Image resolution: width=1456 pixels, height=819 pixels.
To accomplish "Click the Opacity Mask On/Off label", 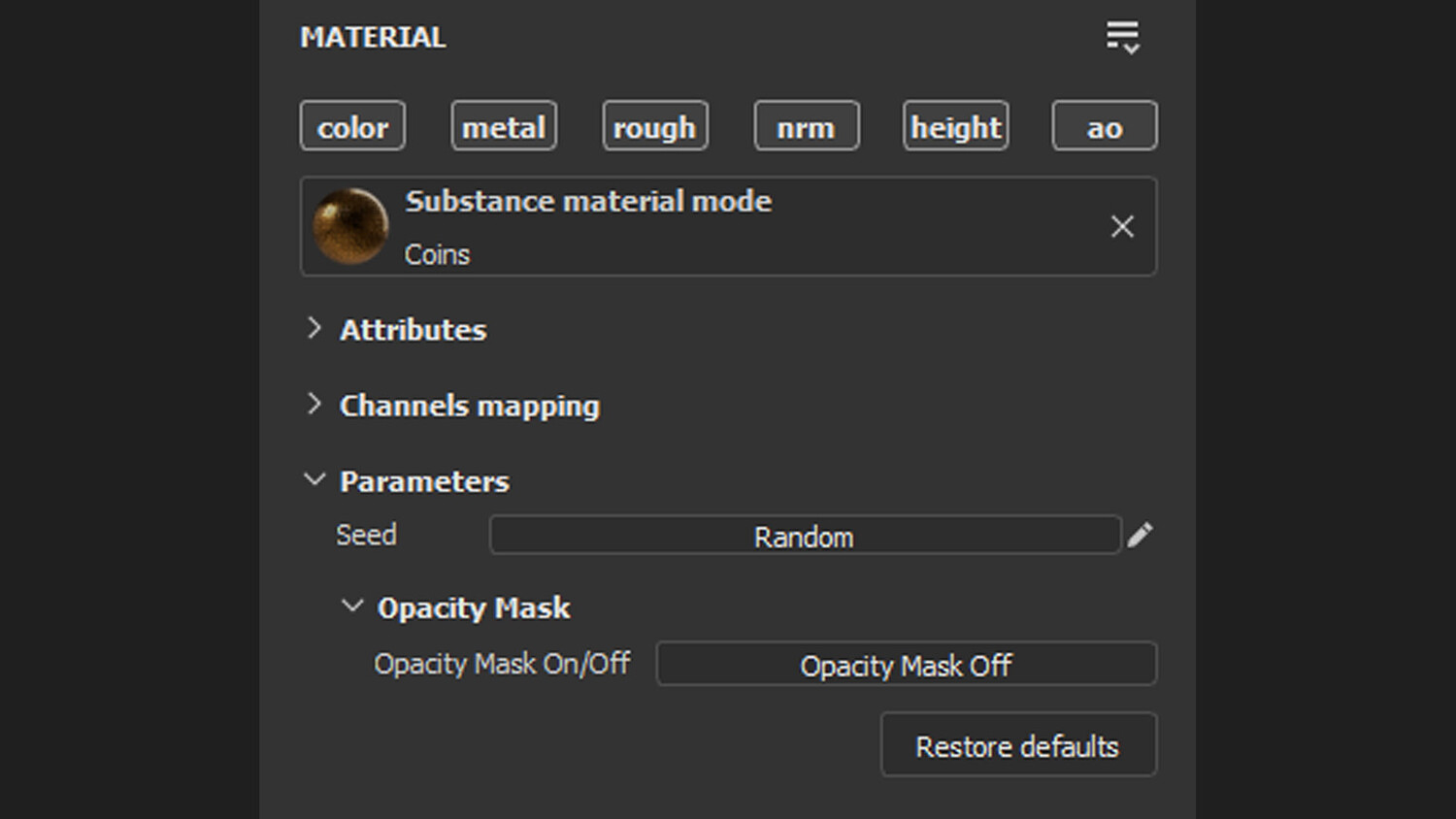I will tap(502, 664).
